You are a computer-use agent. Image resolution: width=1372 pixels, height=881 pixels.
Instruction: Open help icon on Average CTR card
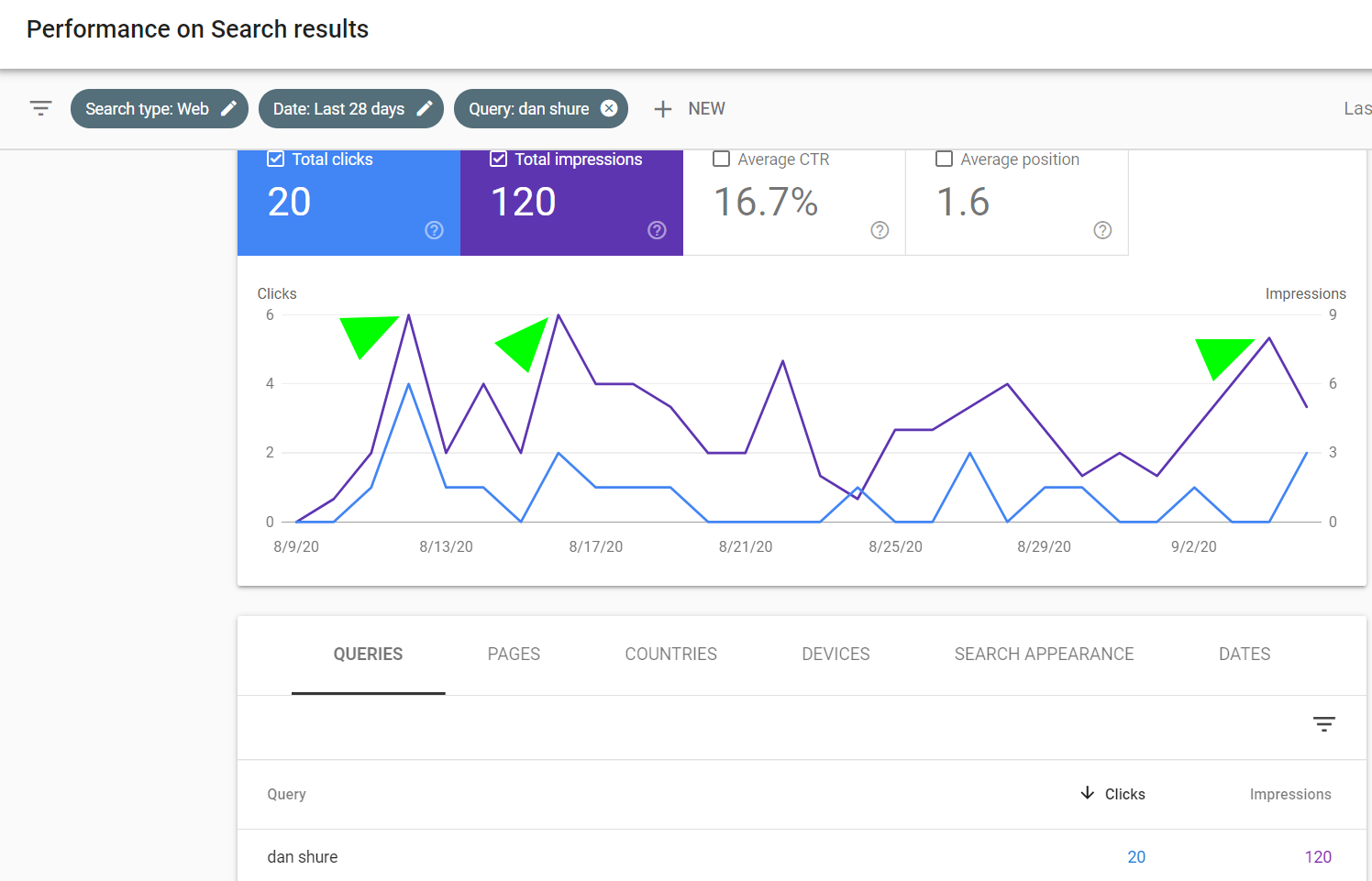[880, 230]
